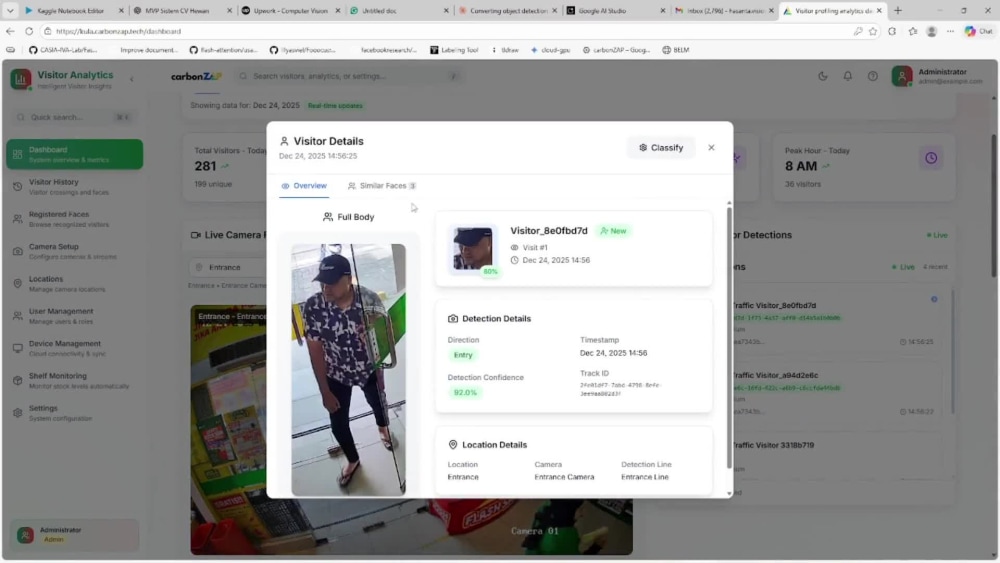Click the visitor details dialog scrollbar

click(x=729, y=337)
